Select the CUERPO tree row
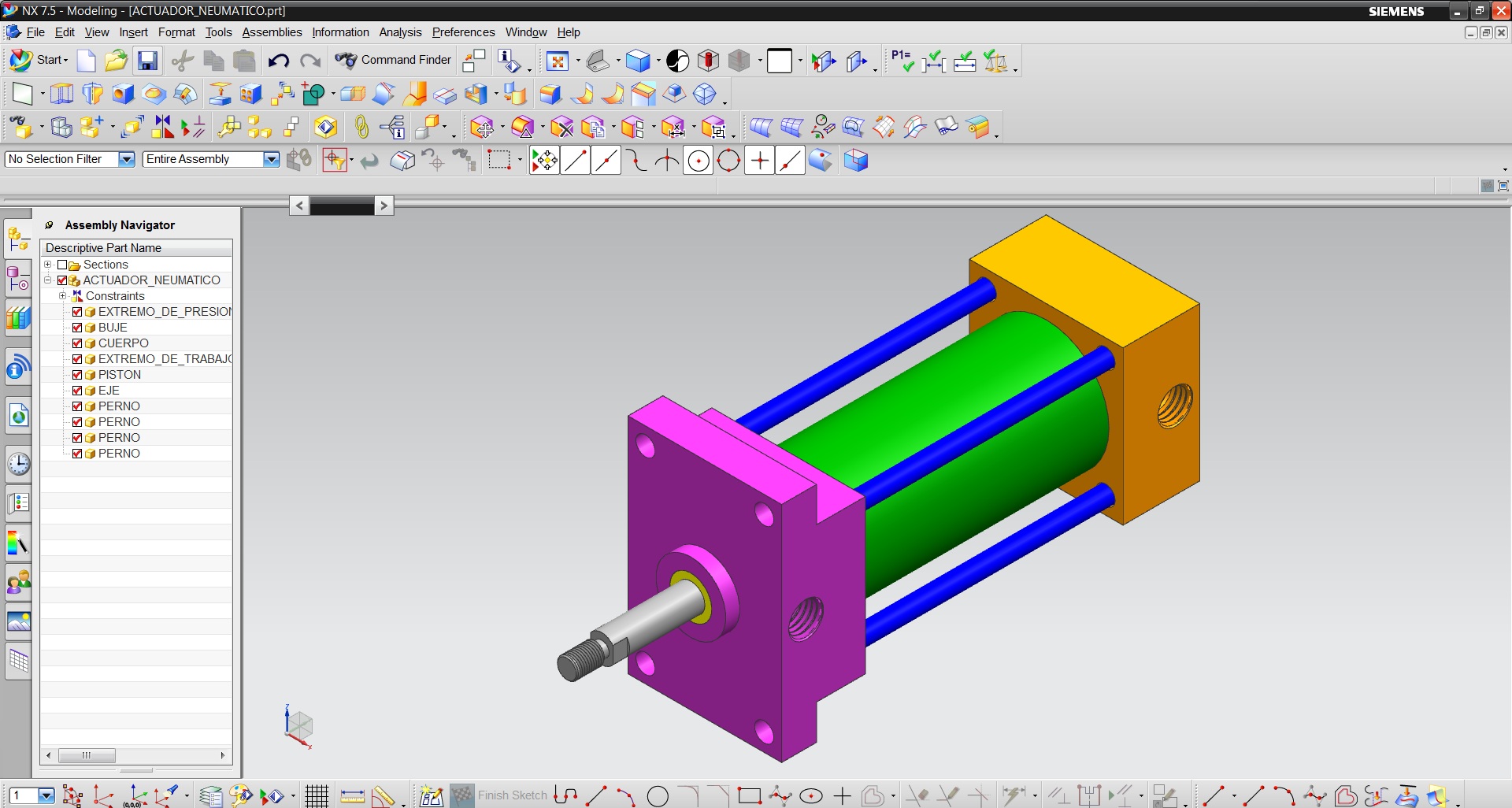 point(136,343)
